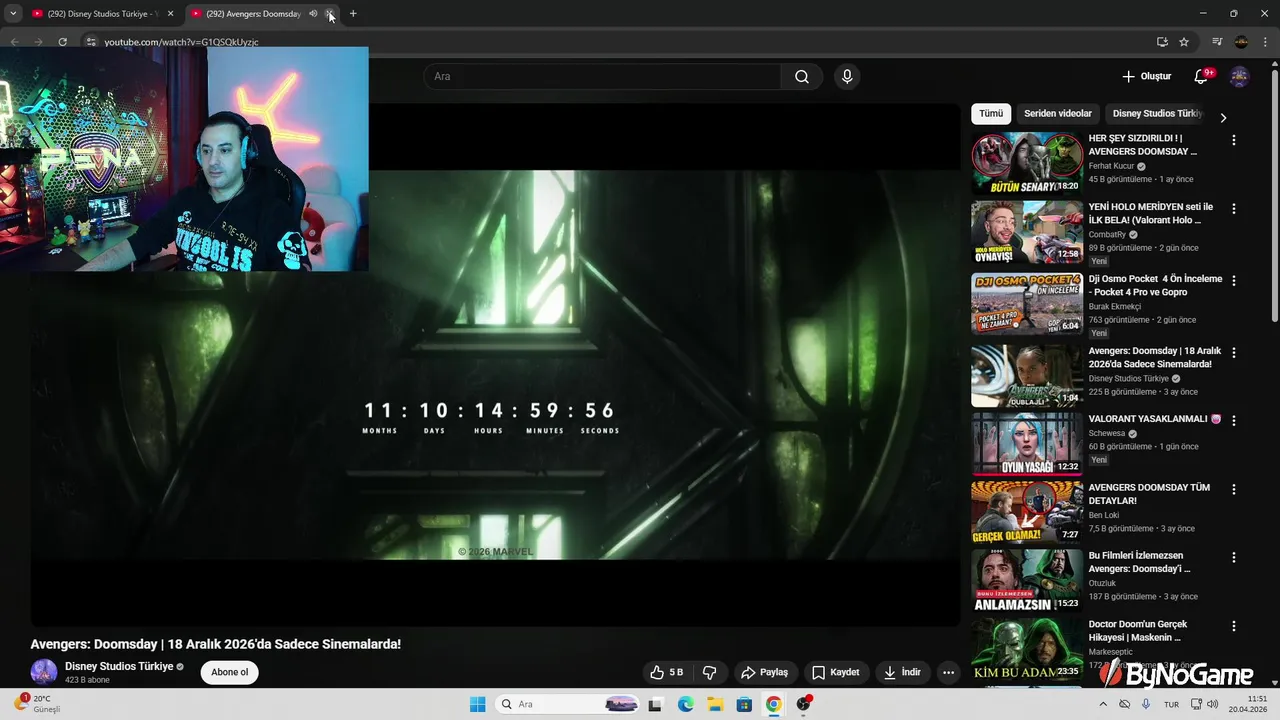Viewport: 1280px width, 720px height.
Task: Click the Paylaş share button
Action: (764, 673)
